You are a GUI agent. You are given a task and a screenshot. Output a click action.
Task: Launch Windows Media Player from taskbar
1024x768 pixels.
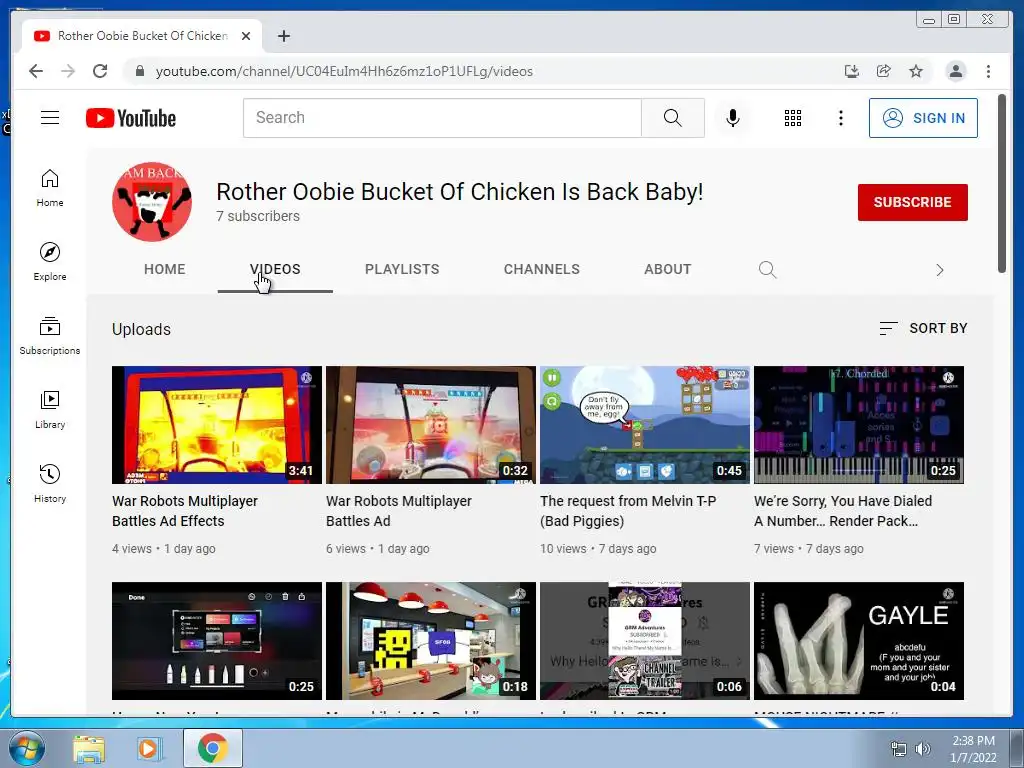click(148, 749)
